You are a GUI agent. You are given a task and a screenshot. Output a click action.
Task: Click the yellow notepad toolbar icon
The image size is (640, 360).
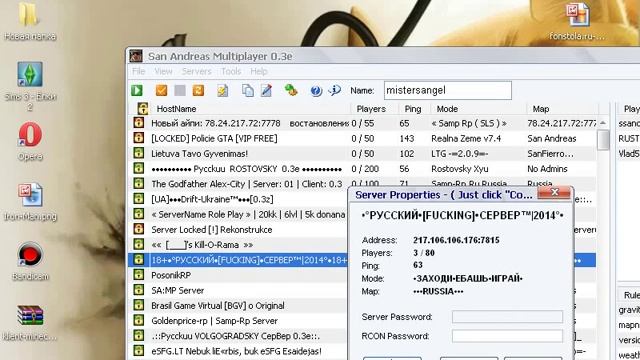[223, 90]
